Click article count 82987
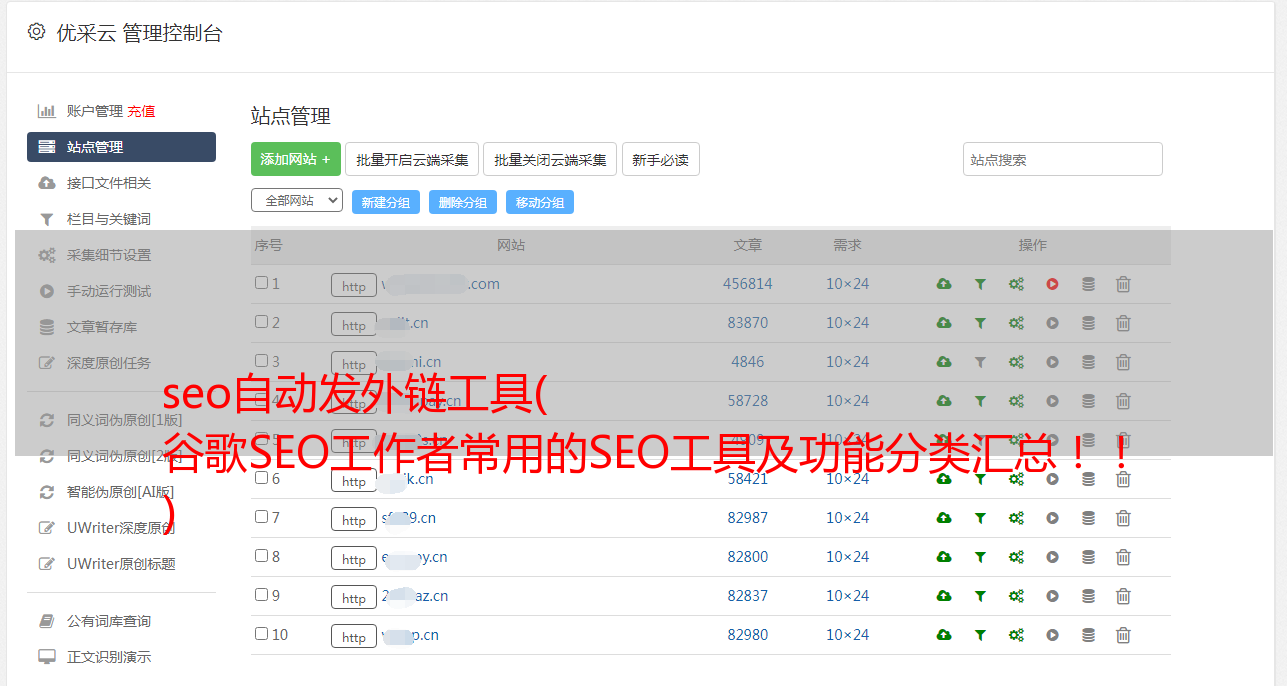Image resolution: width=1287 pixels, height=686 pixels. tap(748, 518)
